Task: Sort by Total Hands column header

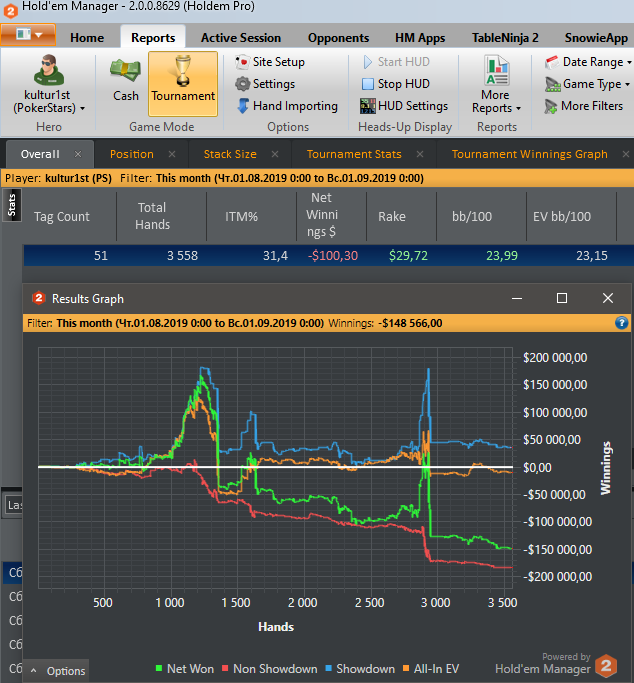Action: (152, 216)
